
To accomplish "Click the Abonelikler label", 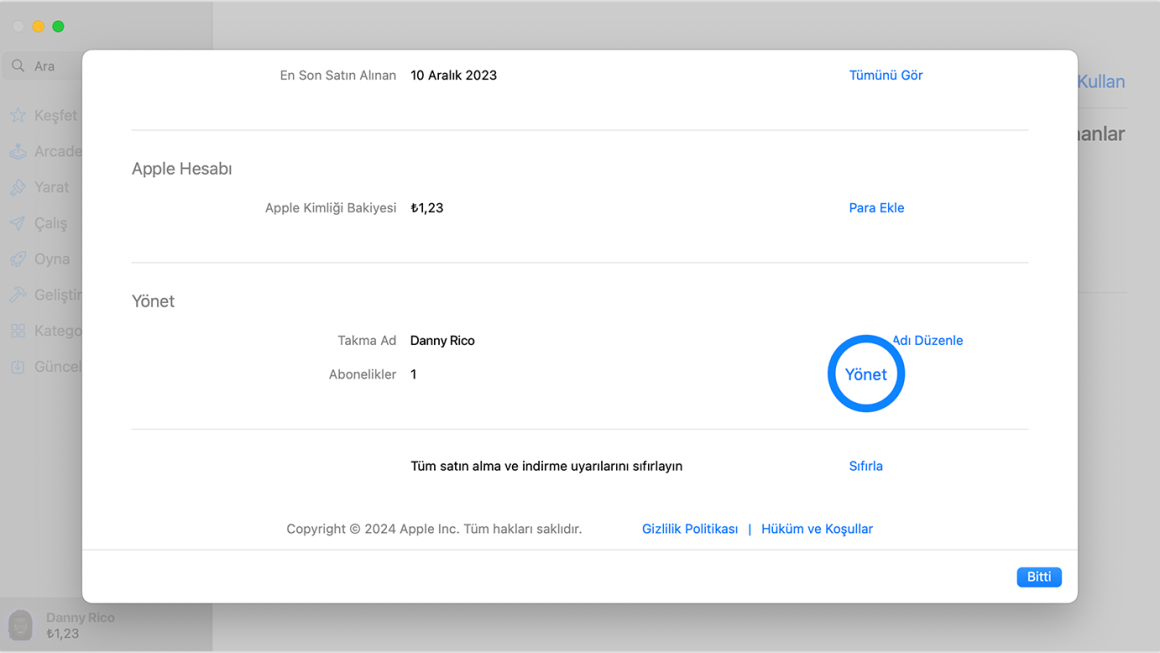I will click(x=362, y=374).
